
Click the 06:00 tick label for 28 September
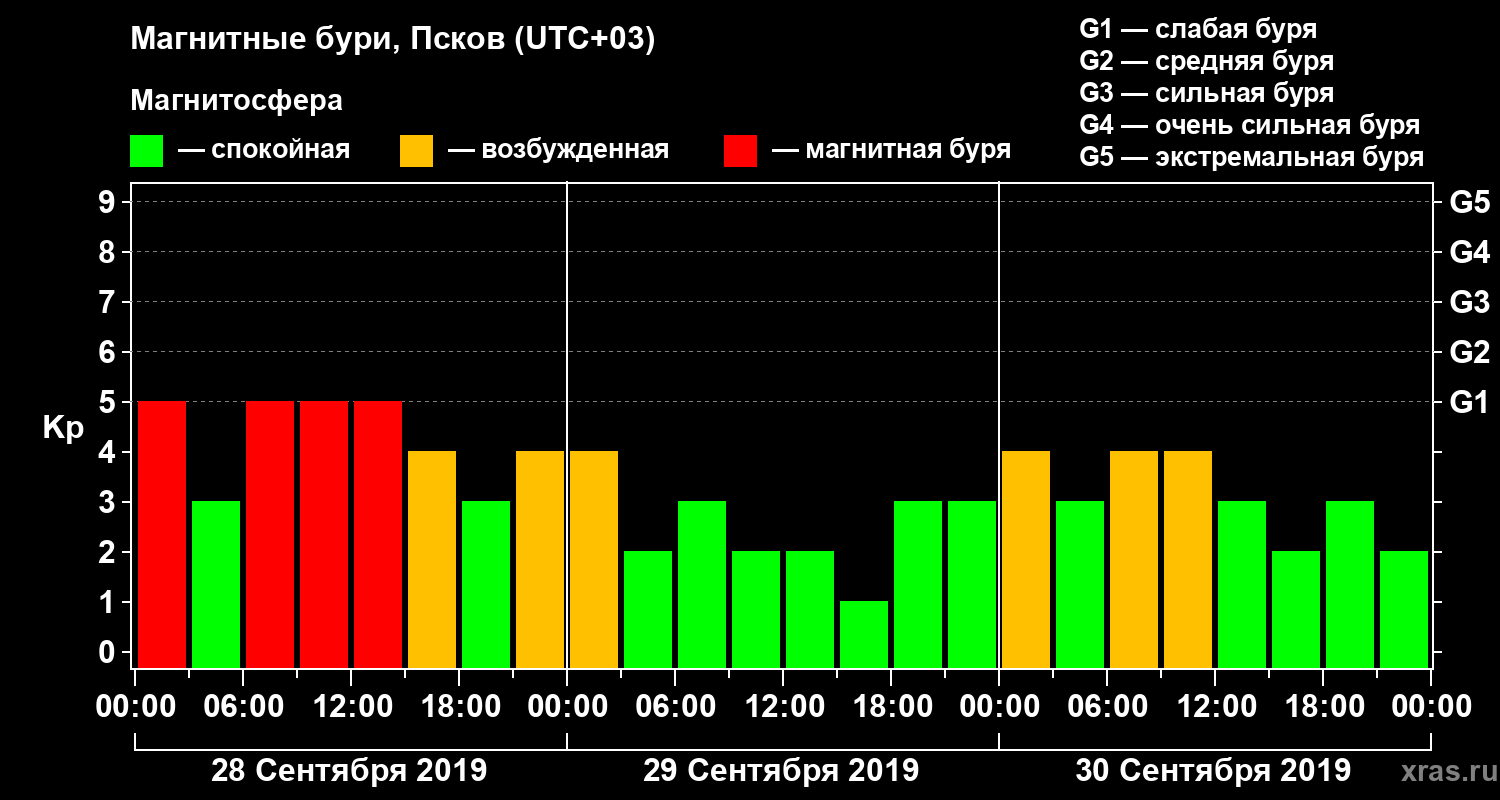click(x=243, y=707)
